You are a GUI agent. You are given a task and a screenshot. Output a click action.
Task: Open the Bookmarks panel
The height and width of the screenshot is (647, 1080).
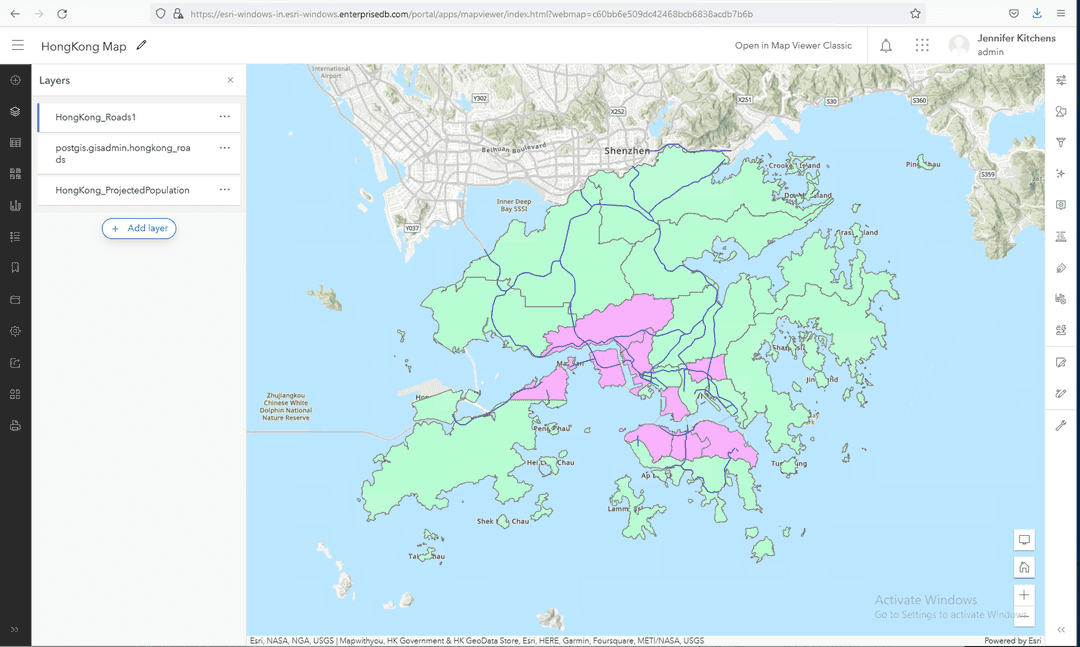16,267
